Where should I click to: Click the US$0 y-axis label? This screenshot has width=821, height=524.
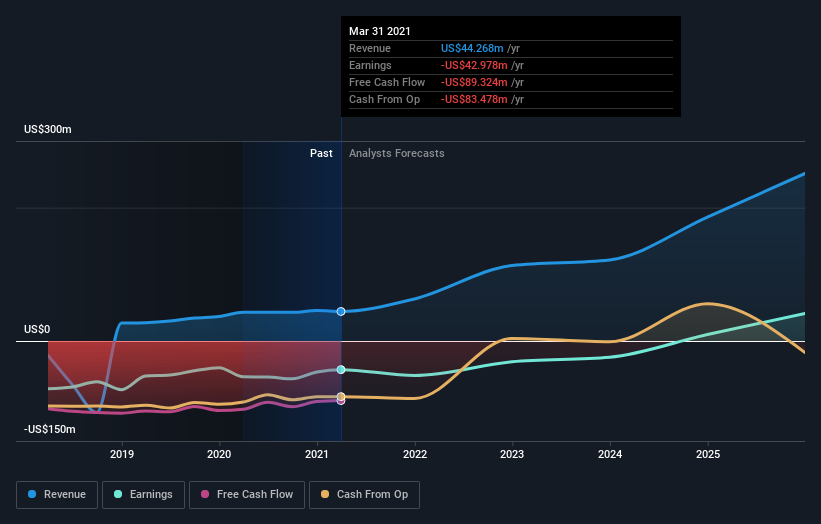click(x=37, y=329)
